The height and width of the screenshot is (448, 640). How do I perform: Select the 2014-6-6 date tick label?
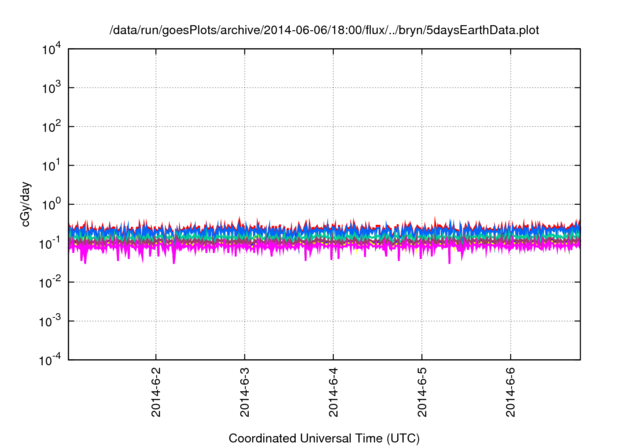[x=511, y=392]
